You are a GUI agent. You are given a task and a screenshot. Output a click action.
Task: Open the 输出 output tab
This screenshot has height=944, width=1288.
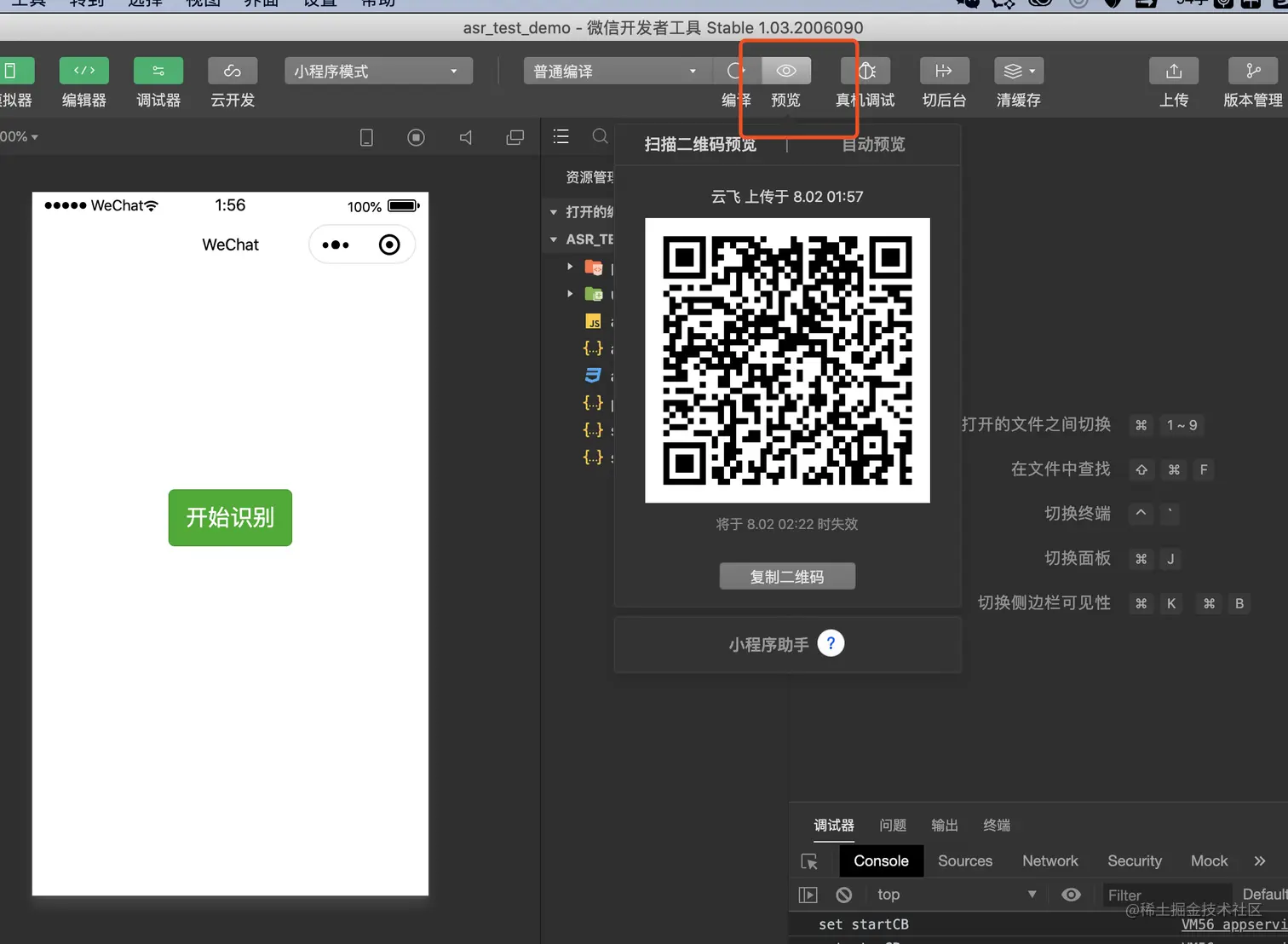coord(945,825)
